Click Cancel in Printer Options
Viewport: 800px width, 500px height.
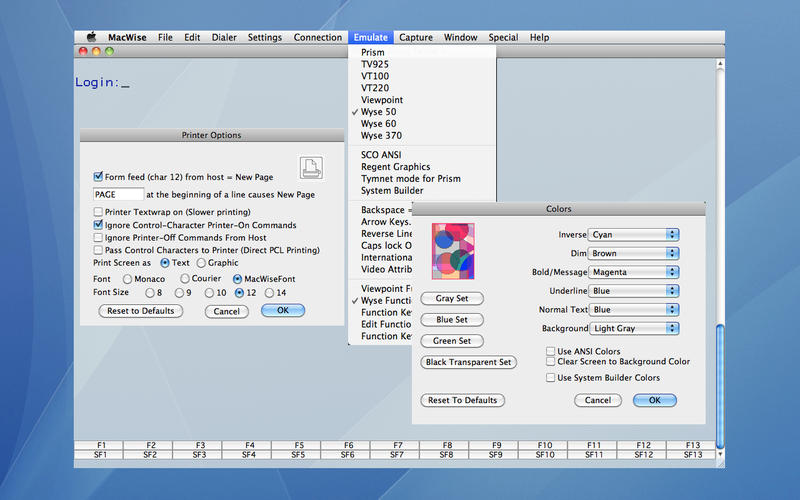click(227, 311)
